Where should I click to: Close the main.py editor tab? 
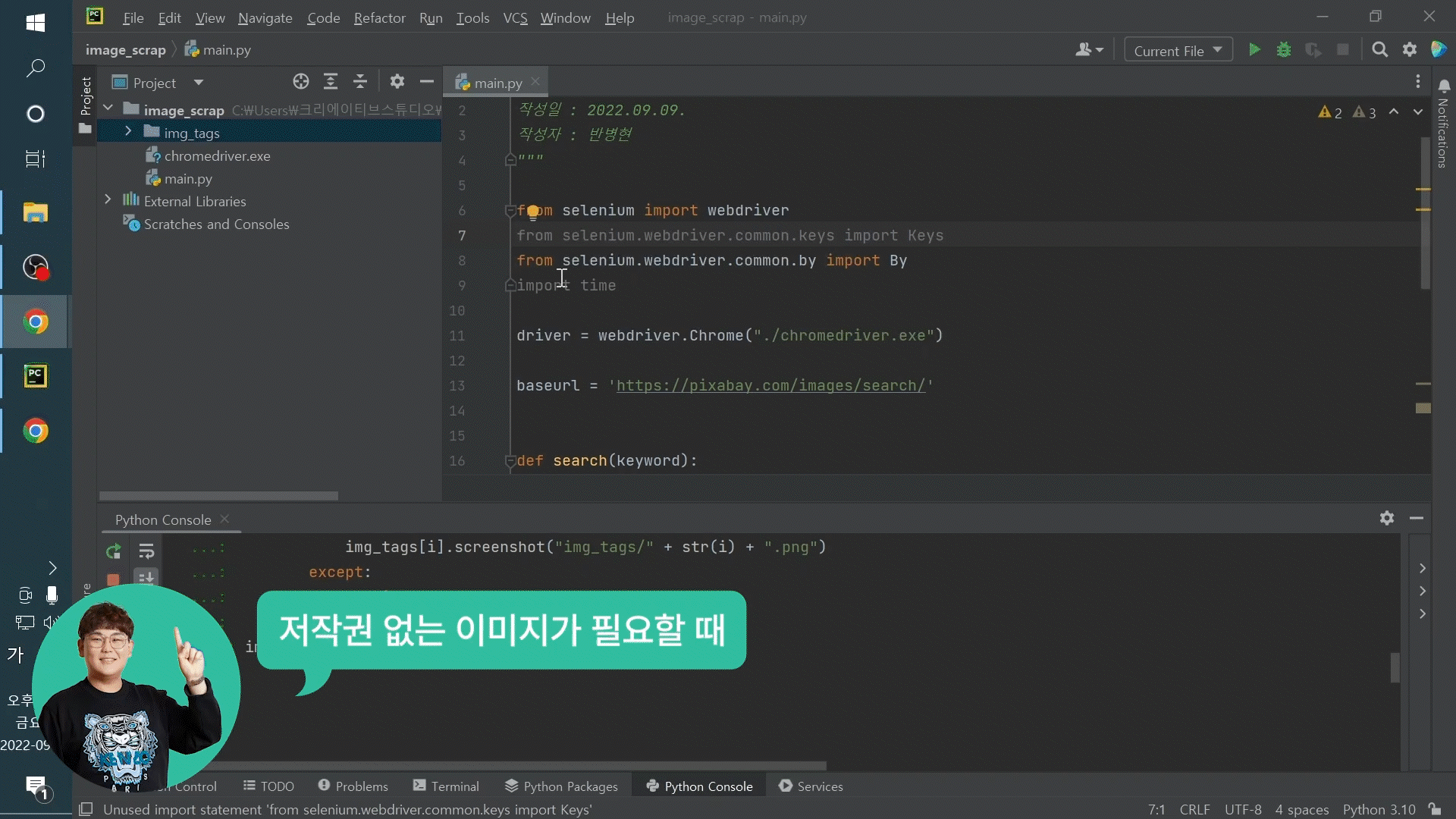(x=535, y=81)
